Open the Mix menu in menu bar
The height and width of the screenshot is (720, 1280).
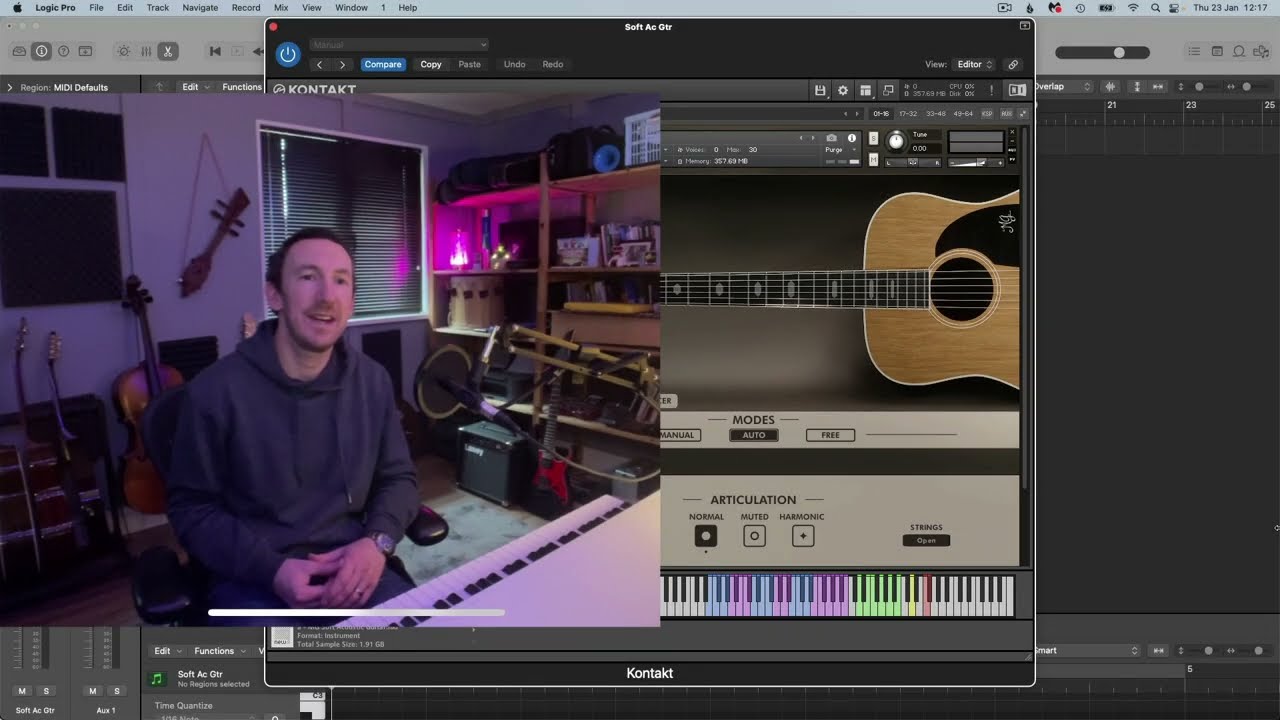pos(281,7)
